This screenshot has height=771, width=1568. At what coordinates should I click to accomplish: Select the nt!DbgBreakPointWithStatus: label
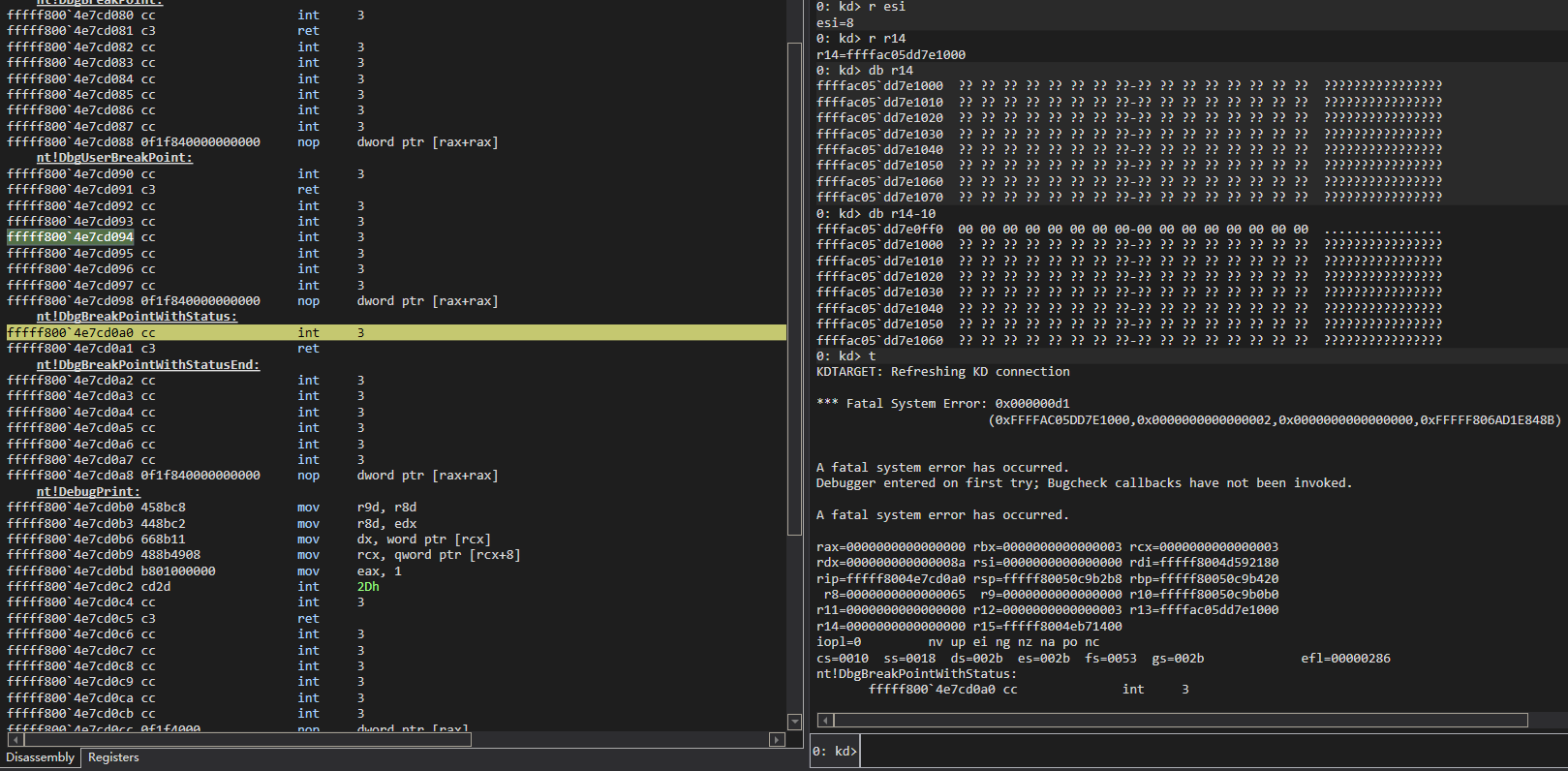(137, 317)
